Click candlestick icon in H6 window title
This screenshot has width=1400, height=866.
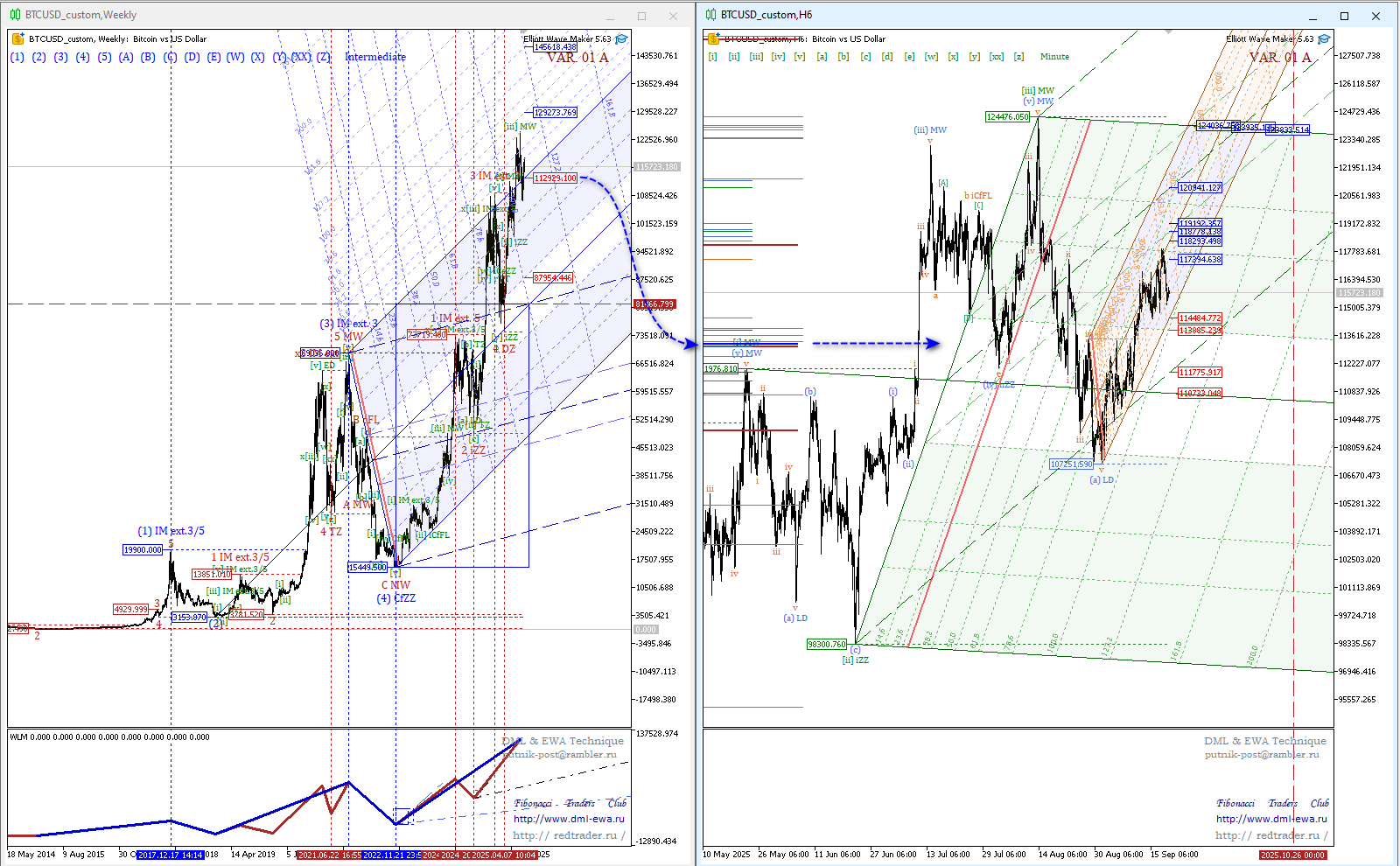[710, 15]
